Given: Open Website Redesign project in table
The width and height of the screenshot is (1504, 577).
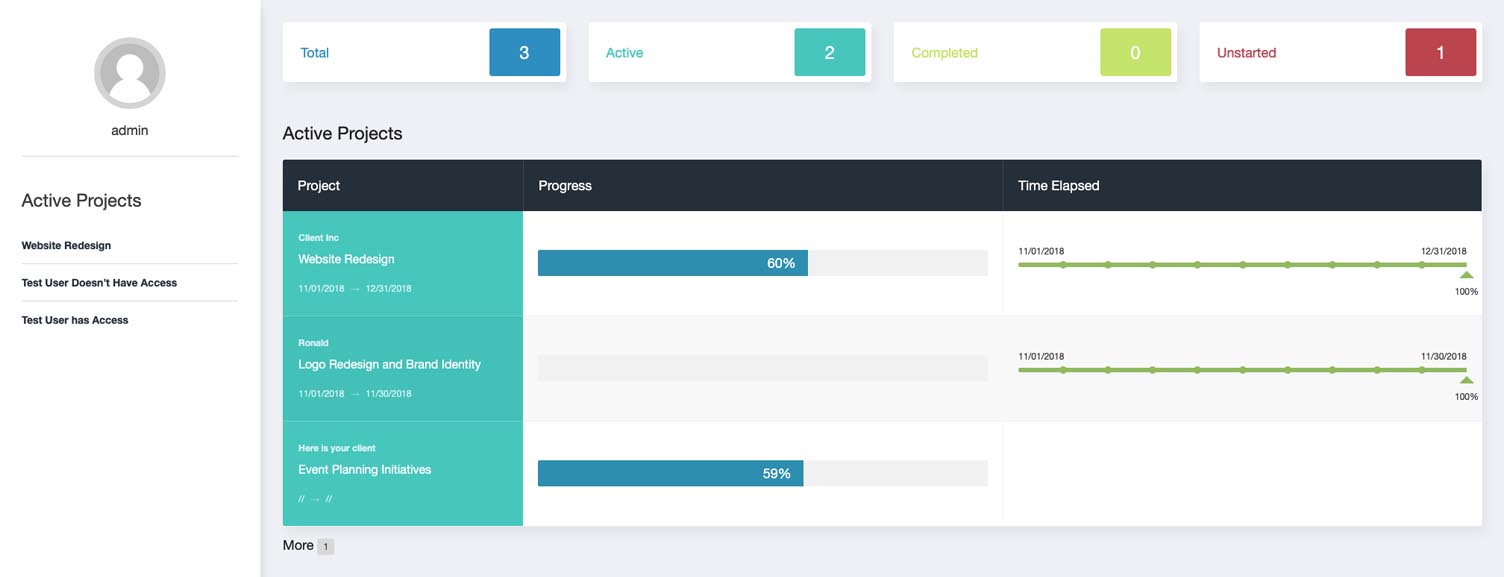Looking at the screenshot, I should pyautogui.click(x=346, y=259).
